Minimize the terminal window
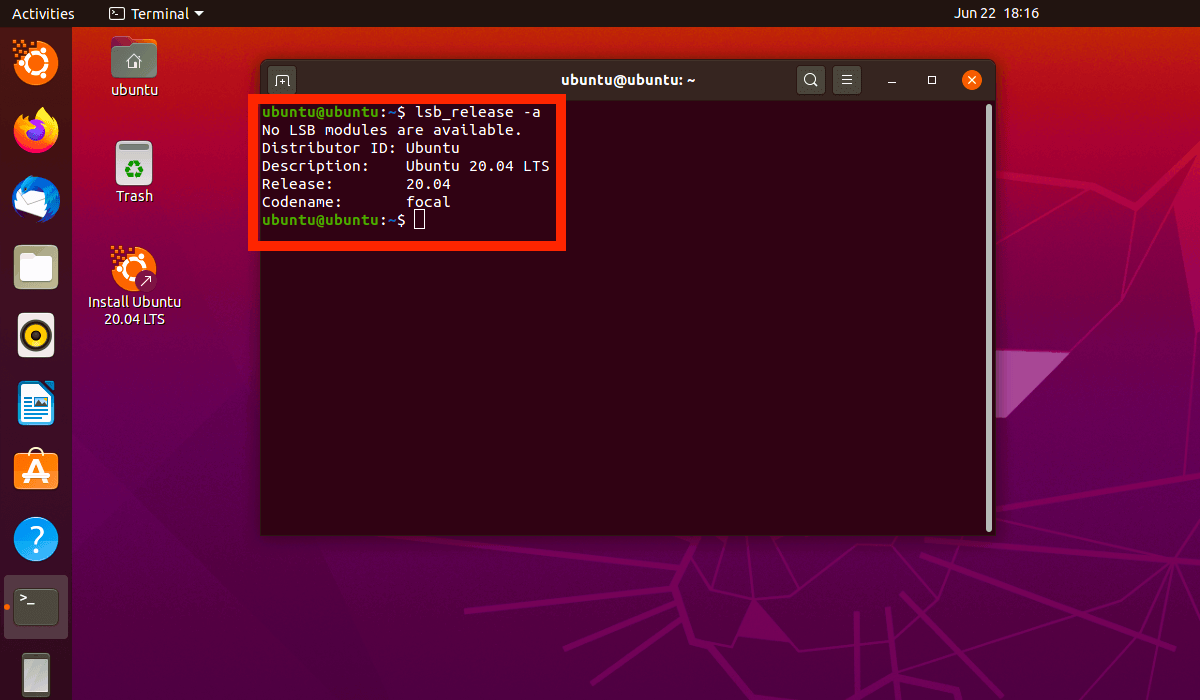The height and width of the screenshot is (700, 1200). (x=891, y=80)
